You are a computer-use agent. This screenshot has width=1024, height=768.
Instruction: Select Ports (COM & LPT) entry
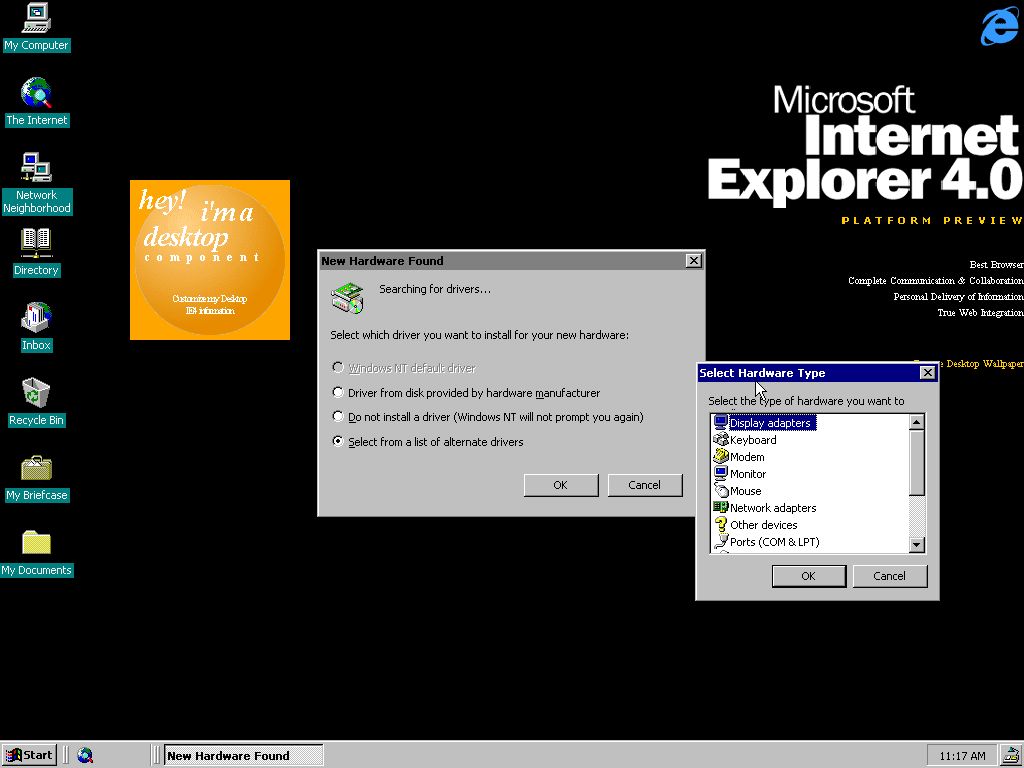773,541
